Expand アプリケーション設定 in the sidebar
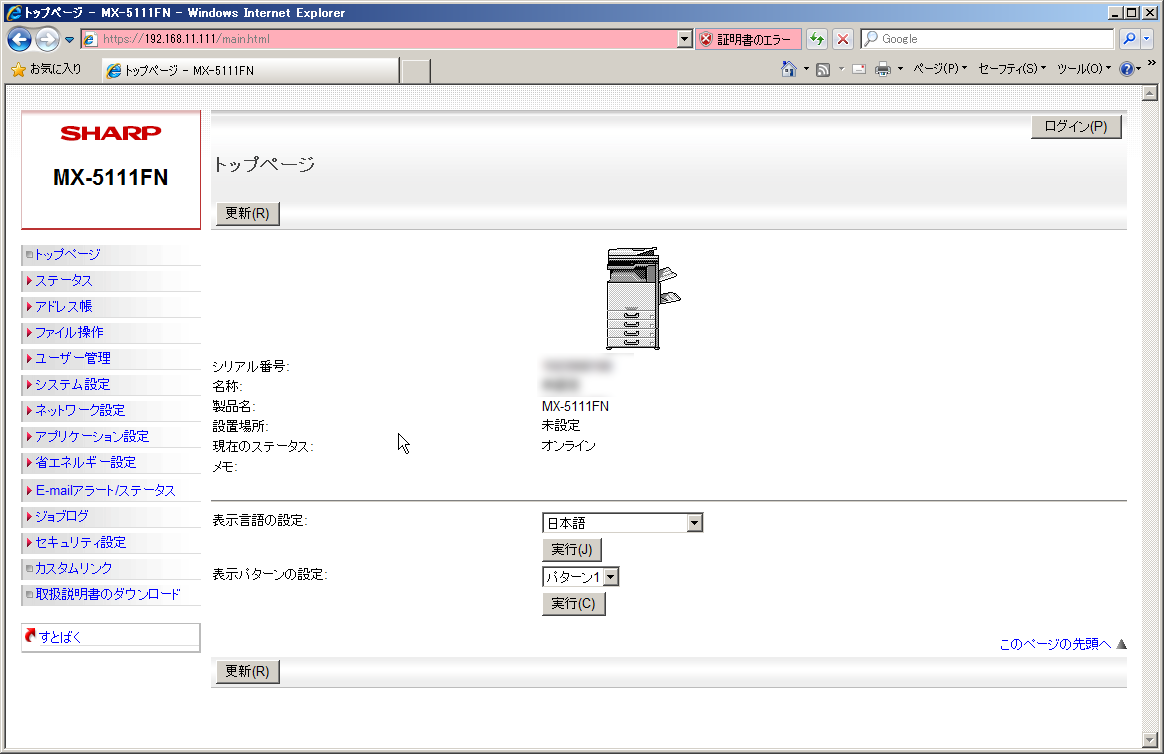 92,436
